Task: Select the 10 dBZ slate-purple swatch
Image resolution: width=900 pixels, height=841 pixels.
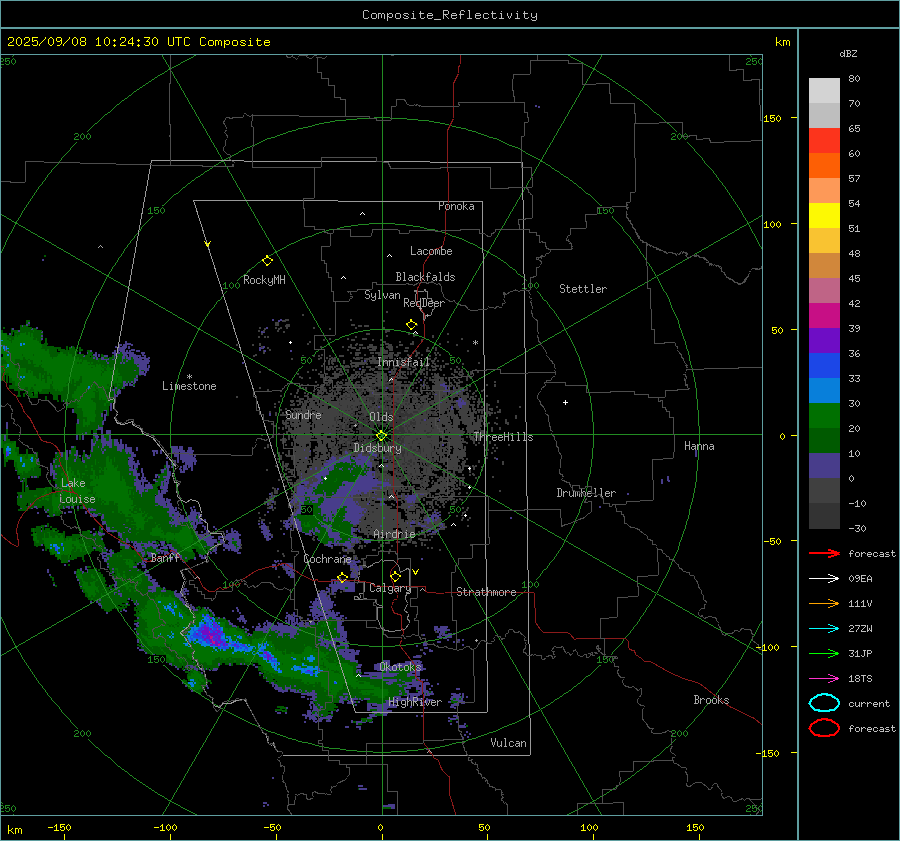Action: pyautogui.click(x=824, y=466)
